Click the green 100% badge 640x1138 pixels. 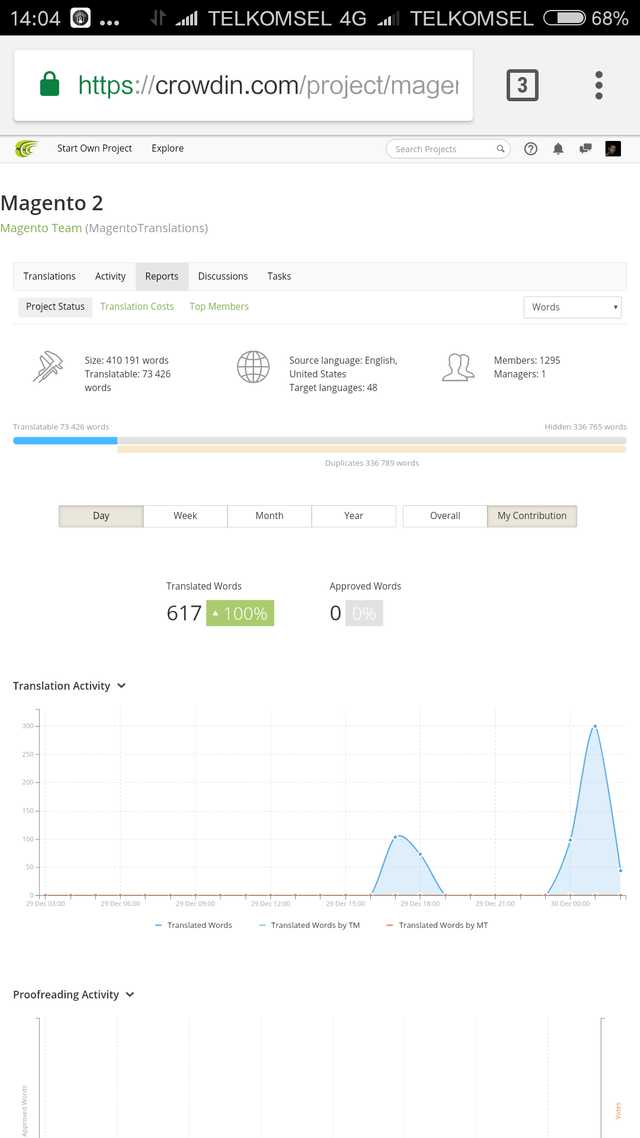click(x=240, y=613)
